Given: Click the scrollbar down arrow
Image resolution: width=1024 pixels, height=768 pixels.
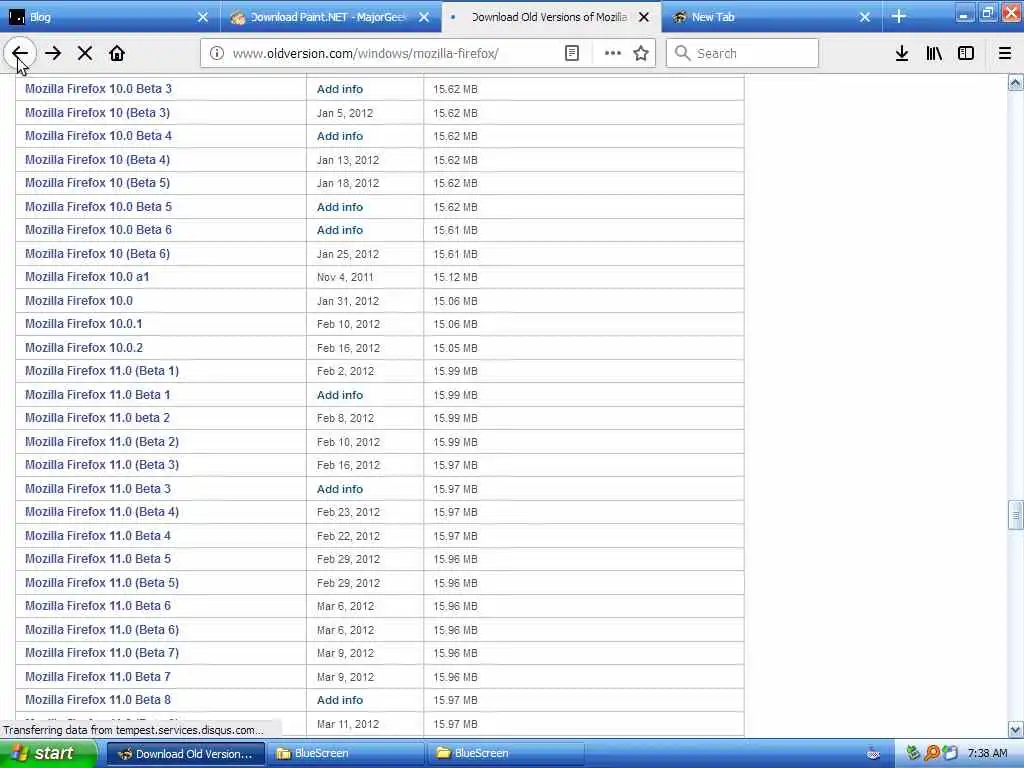Looking at the screenshot, I should 1016,729.
